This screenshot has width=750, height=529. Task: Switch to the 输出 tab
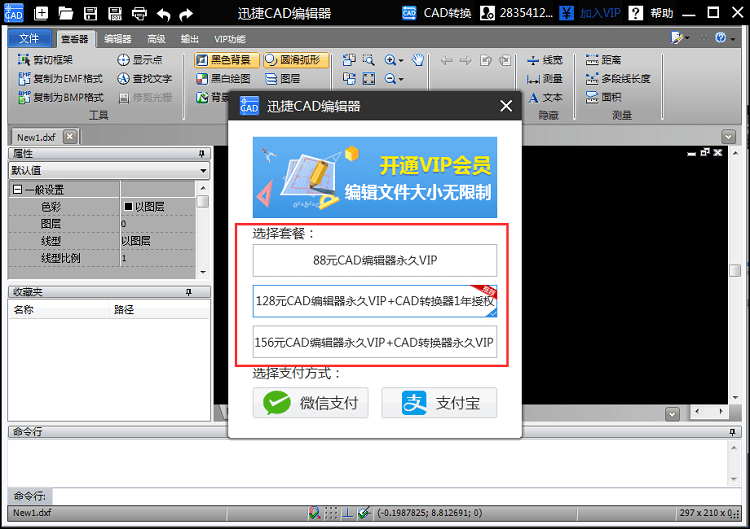[x=189, y=39]
